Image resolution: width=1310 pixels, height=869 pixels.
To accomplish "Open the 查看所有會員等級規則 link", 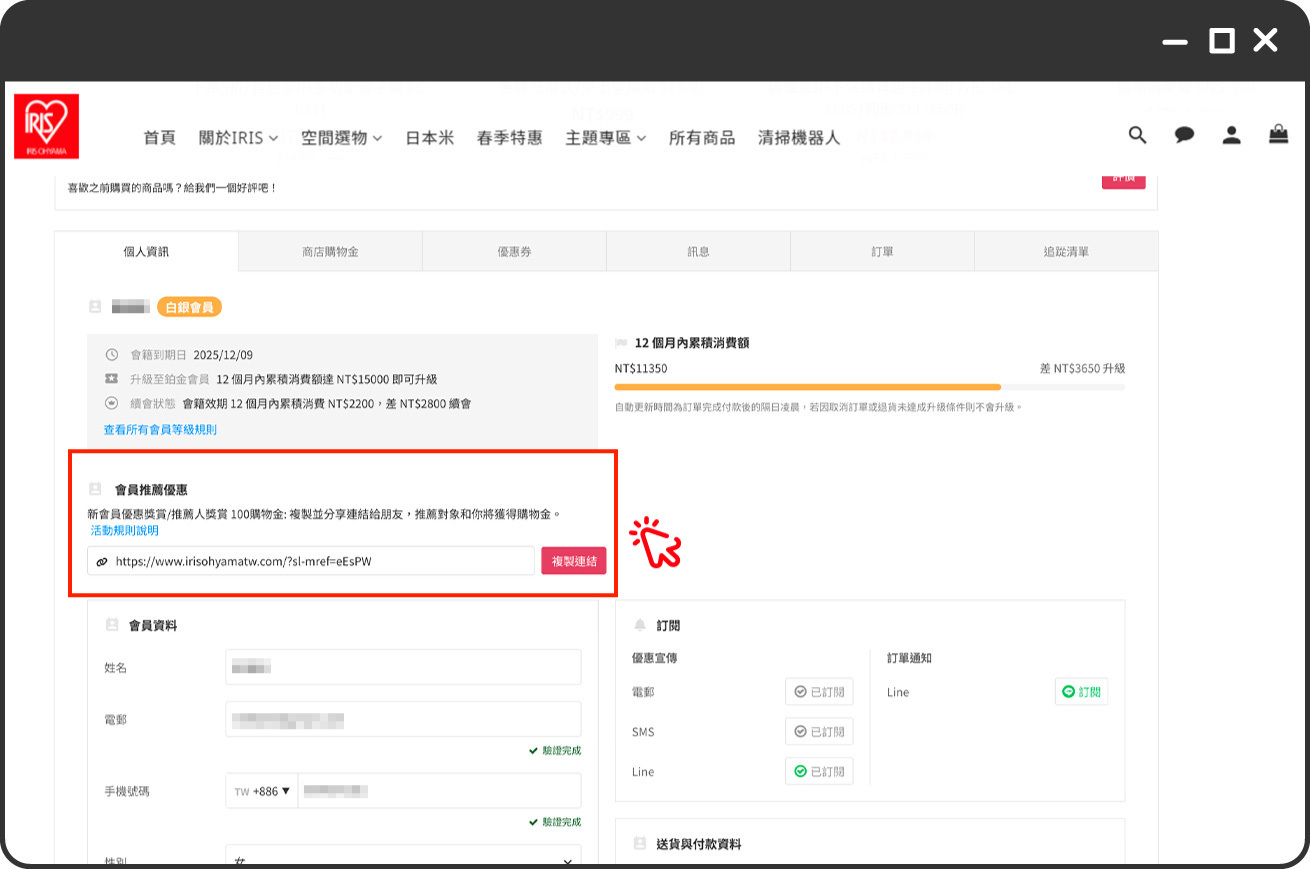I will point(160,430).
